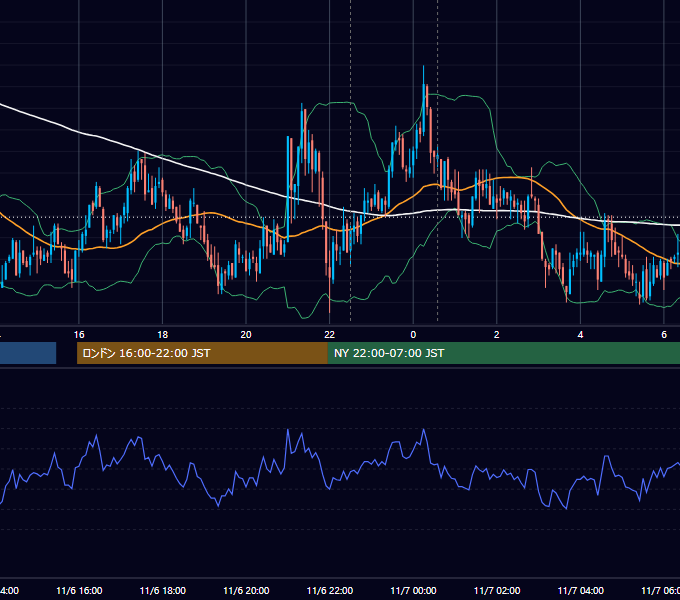Select the ロンドン 16:00-22:00 JST session bar
The height and width of the screenshot is (600, 680).
click(x=202, y=353)
